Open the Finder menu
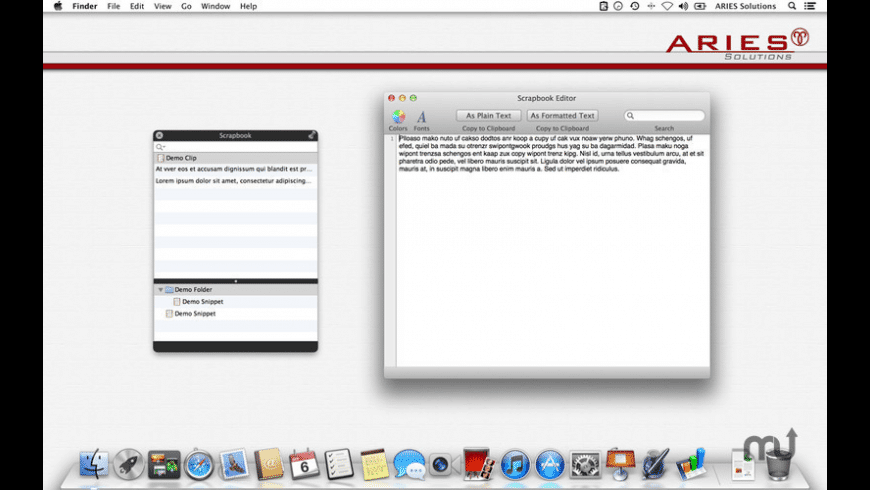This screenshot has width=870, height=490. click(x=84, y=6)
